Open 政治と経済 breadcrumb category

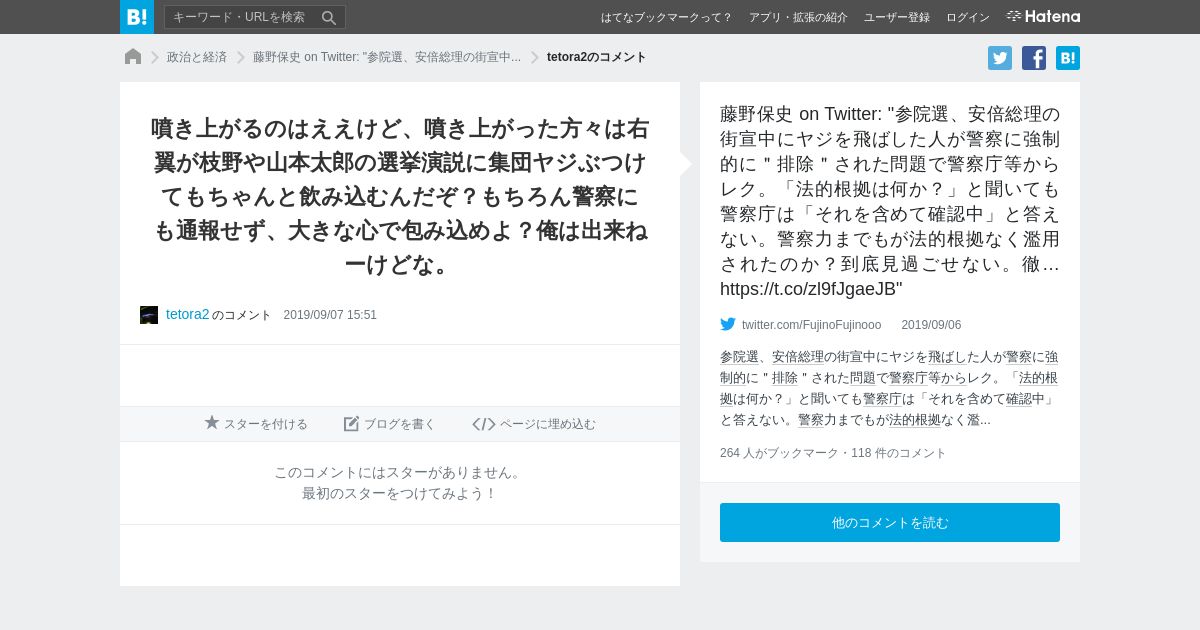(197, 57)
